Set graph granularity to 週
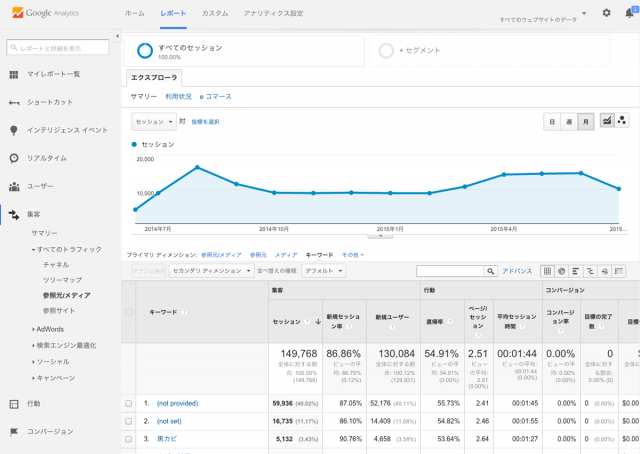 [x=569, y=122]
